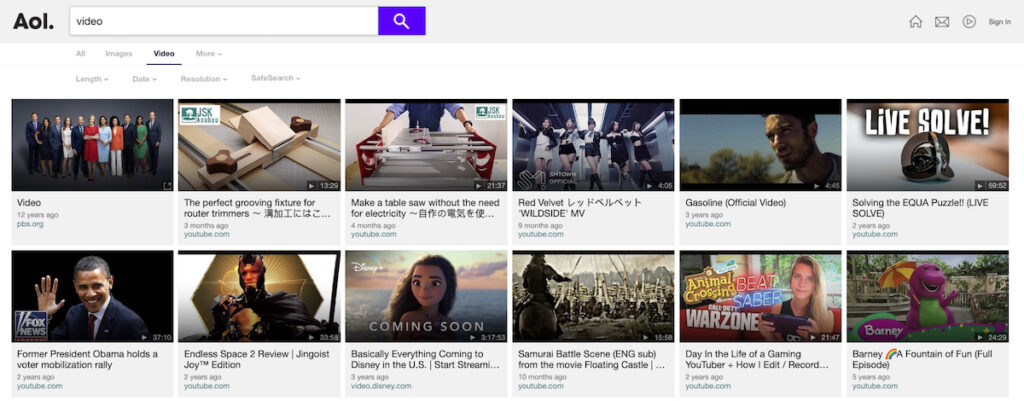This screenshot has width=1024, height=401.
Task: Click the purple search magnifier button
Action: pyautogui.click(x=402, y=21)
